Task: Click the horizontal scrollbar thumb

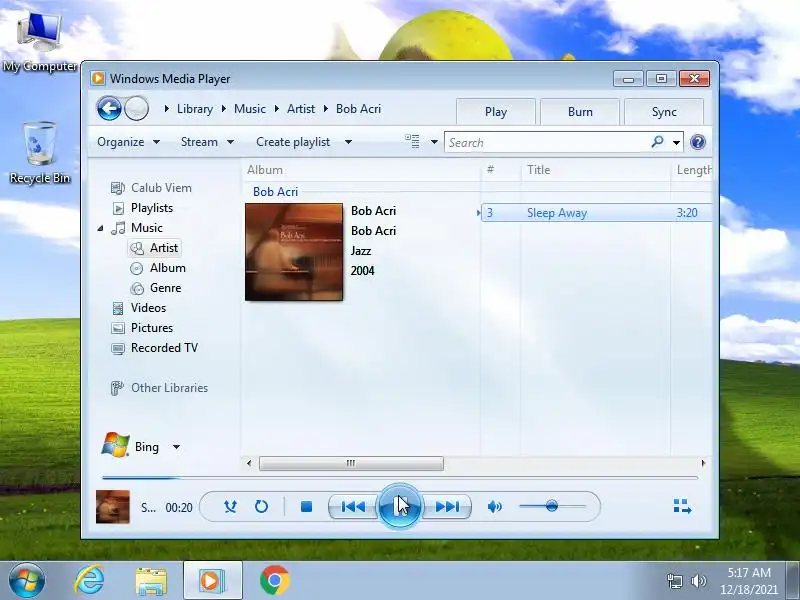Action: 351,463
